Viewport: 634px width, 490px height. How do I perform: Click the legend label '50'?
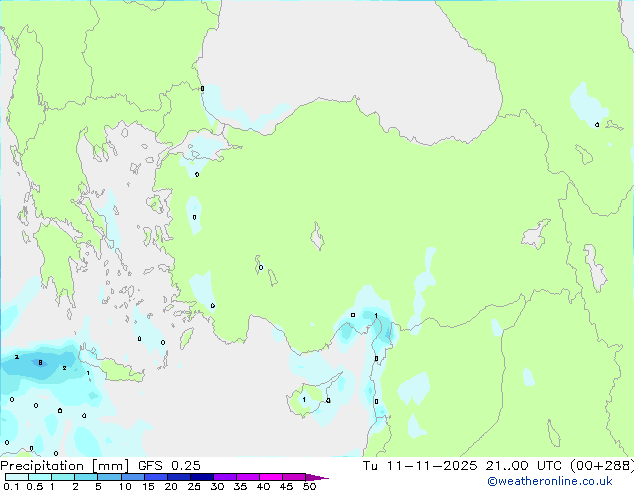click(x=309, y=486)
